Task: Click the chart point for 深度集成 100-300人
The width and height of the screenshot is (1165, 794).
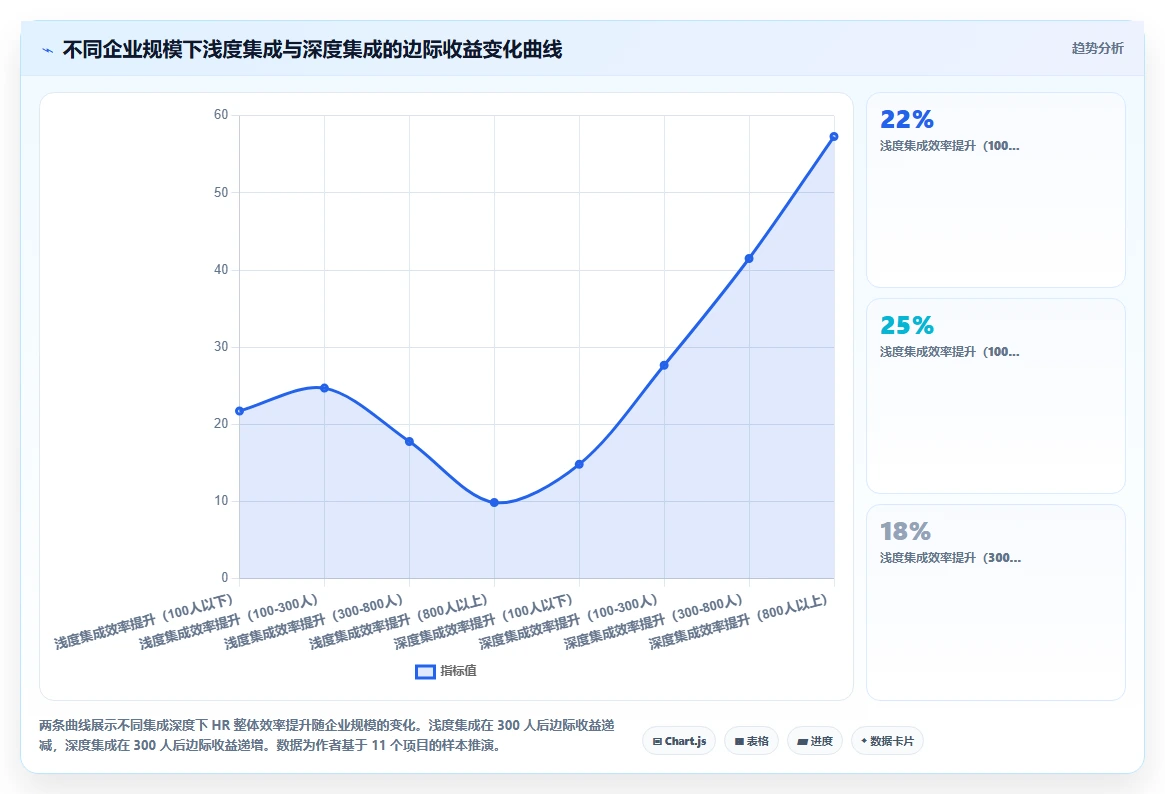Action: click(664, 365)
